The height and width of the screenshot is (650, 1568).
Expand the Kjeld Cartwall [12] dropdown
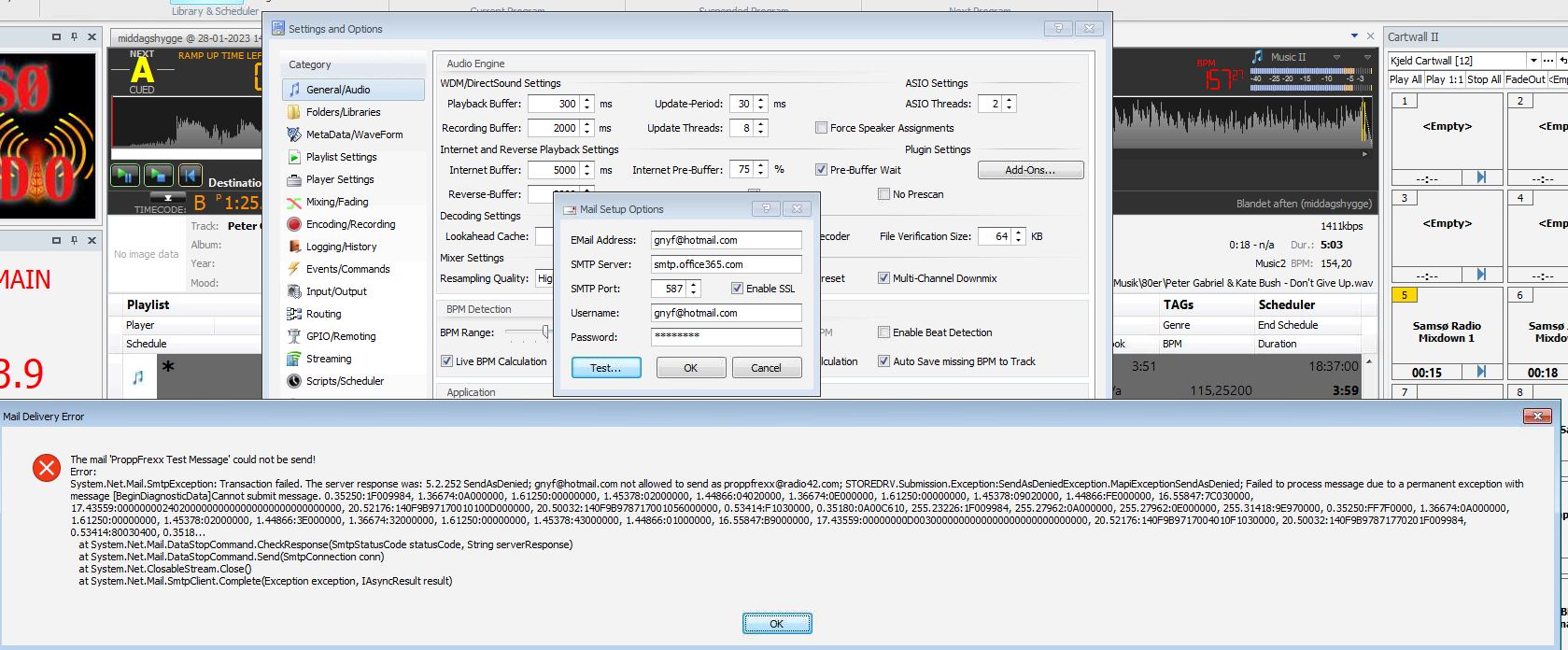(1533, 61)
